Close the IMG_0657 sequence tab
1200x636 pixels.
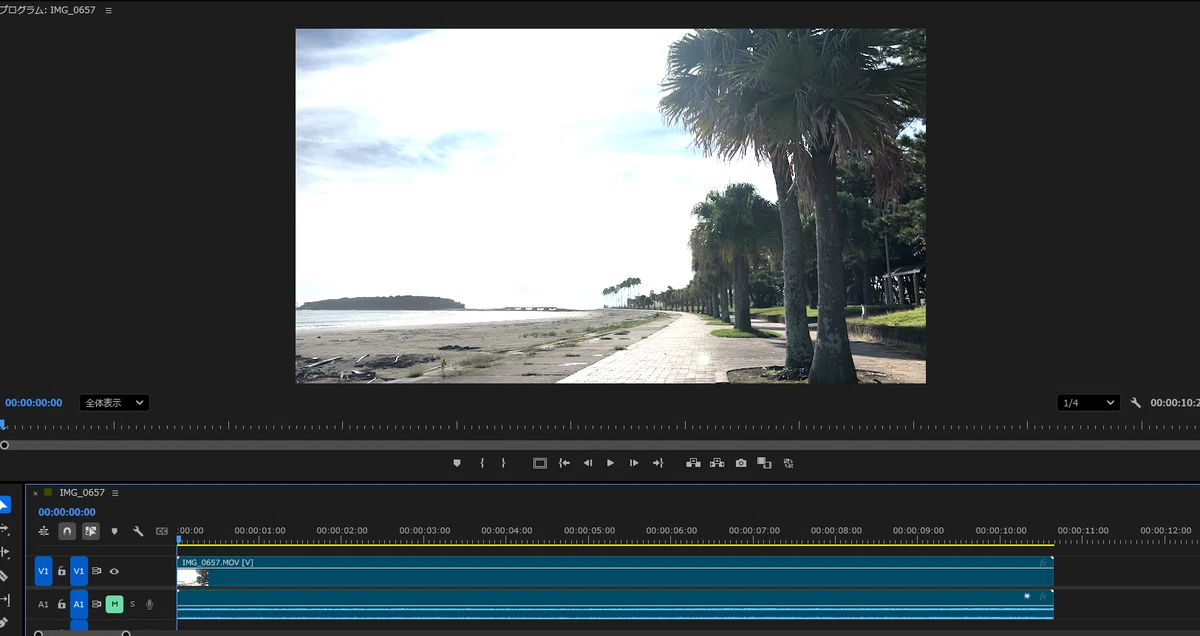(x=35, y=493)
